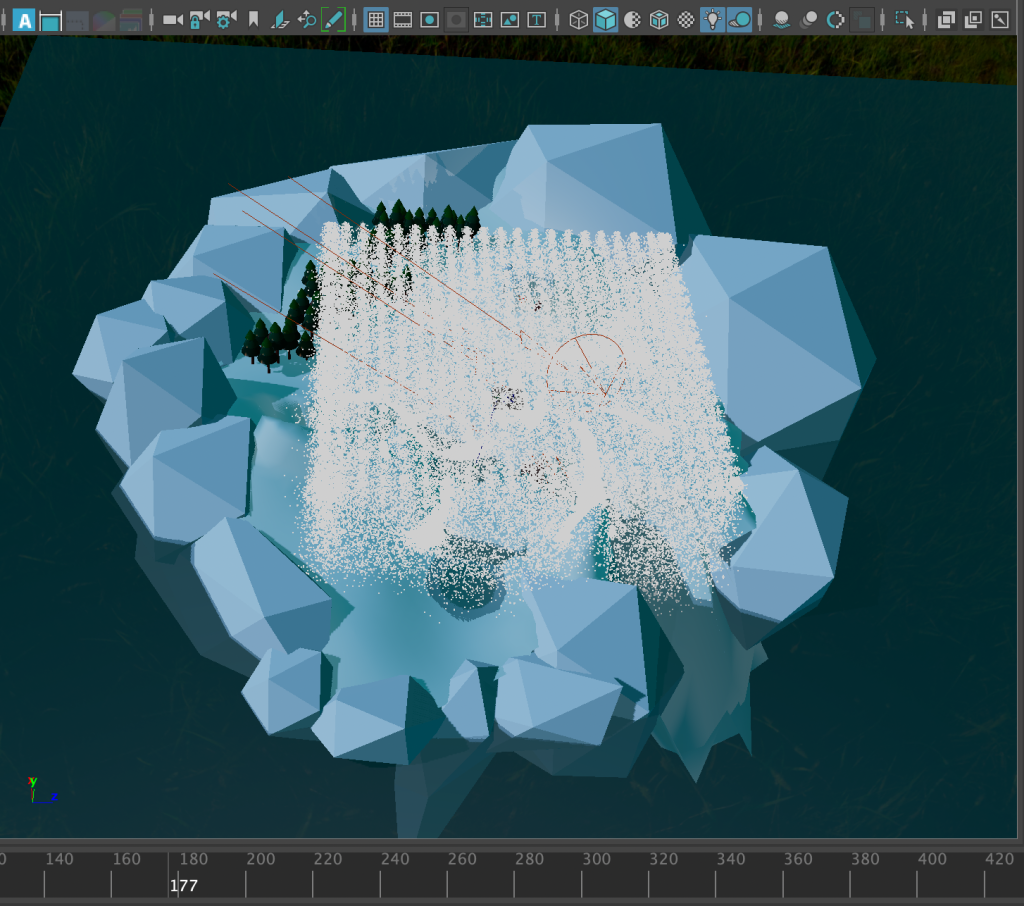Click the Motion Blur spheres icon
Viewport: 1024px width, 906px height.
coord(808,20)
